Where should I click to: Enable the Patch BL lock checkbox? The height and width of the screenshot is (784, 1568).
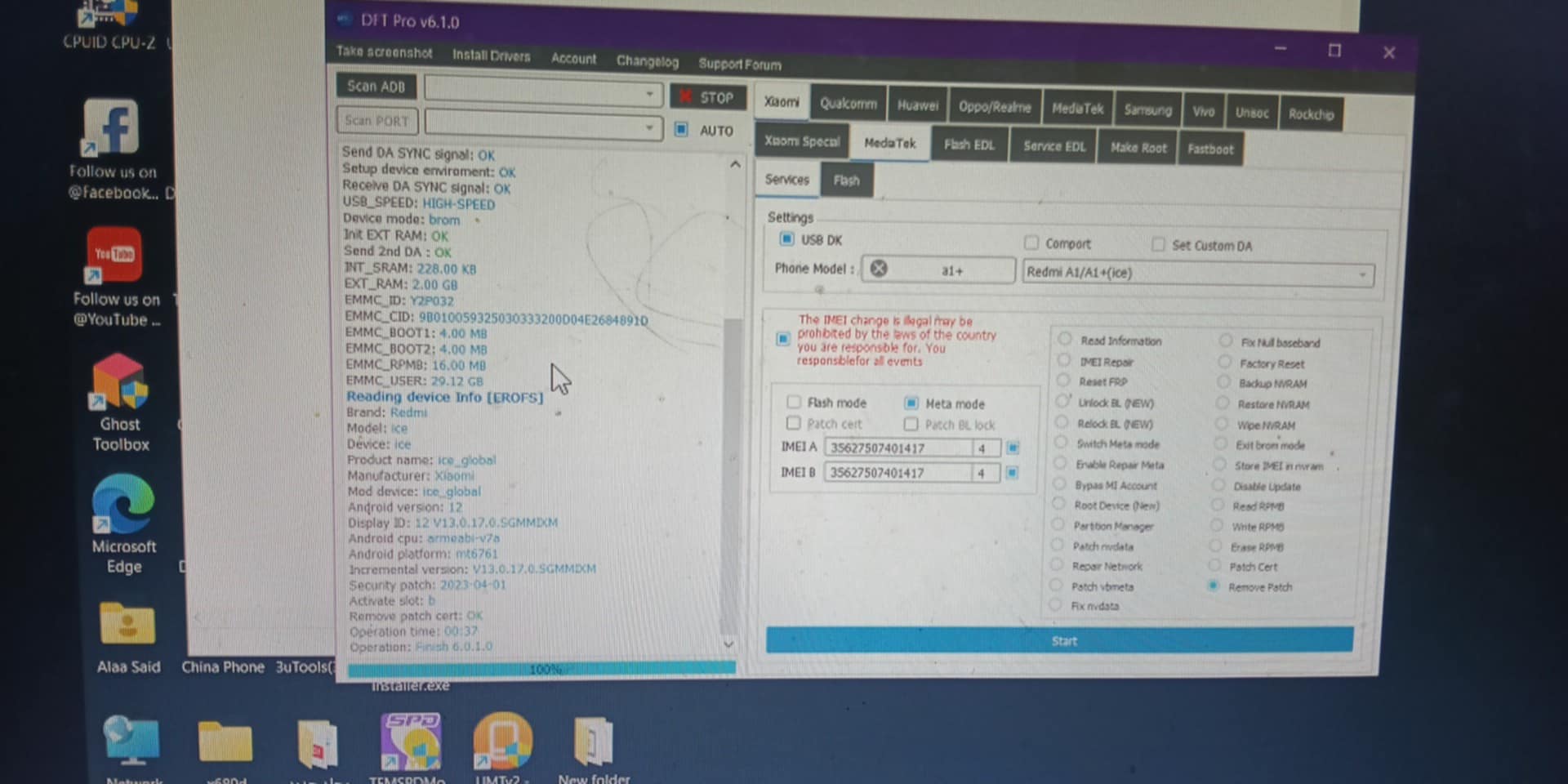click(911, 424)
